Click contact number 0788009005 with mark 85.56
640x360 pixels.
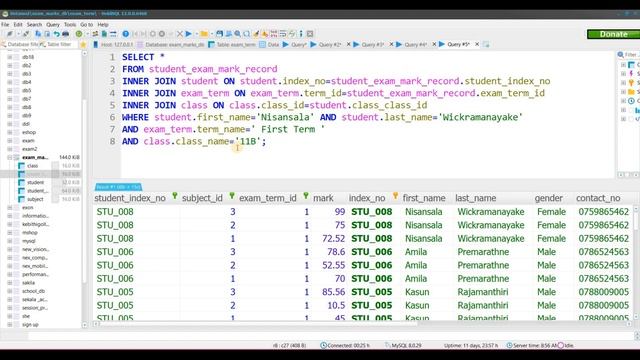click(x=603, y=292)
